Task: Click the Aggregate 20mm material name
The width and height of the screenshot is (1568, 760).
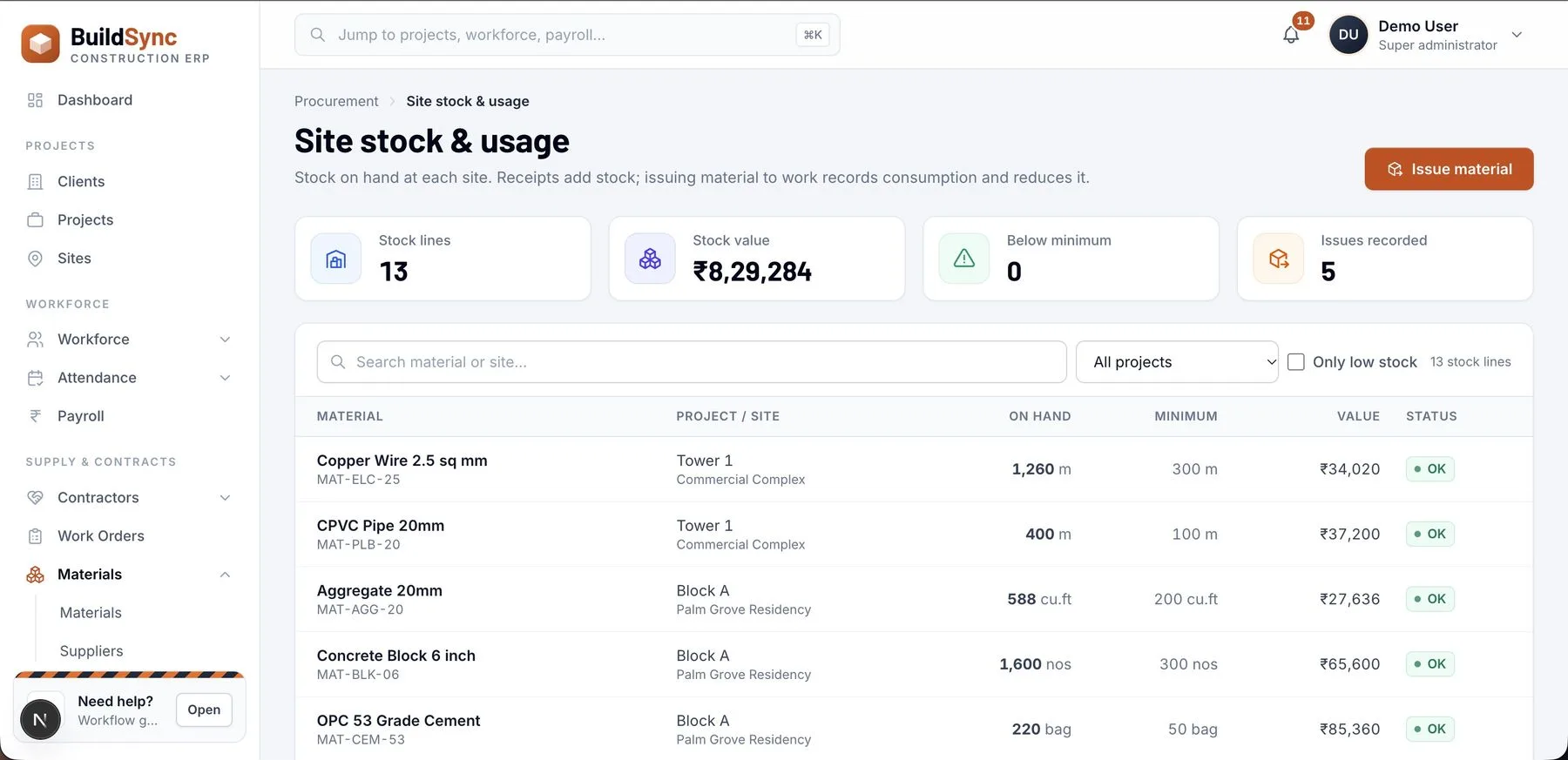Action: [x=380, y=590]
